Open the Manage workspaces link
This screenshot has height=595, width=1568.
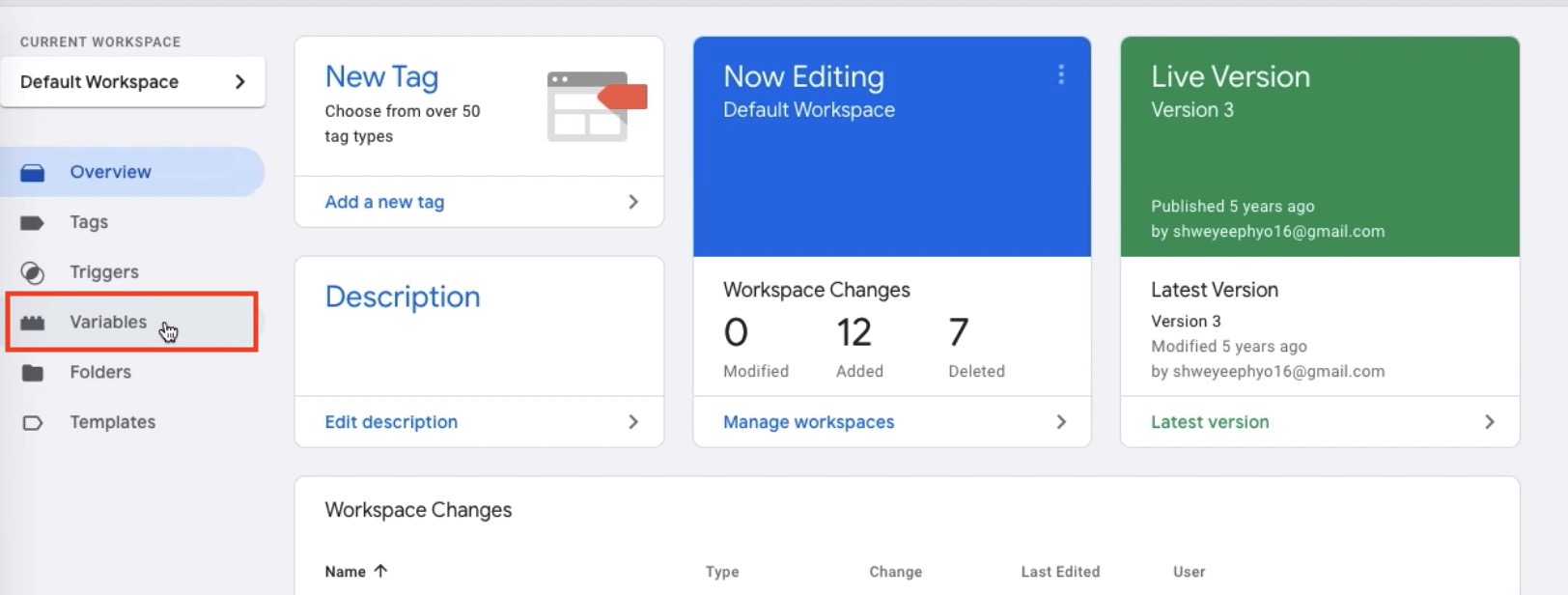point(808,422)
